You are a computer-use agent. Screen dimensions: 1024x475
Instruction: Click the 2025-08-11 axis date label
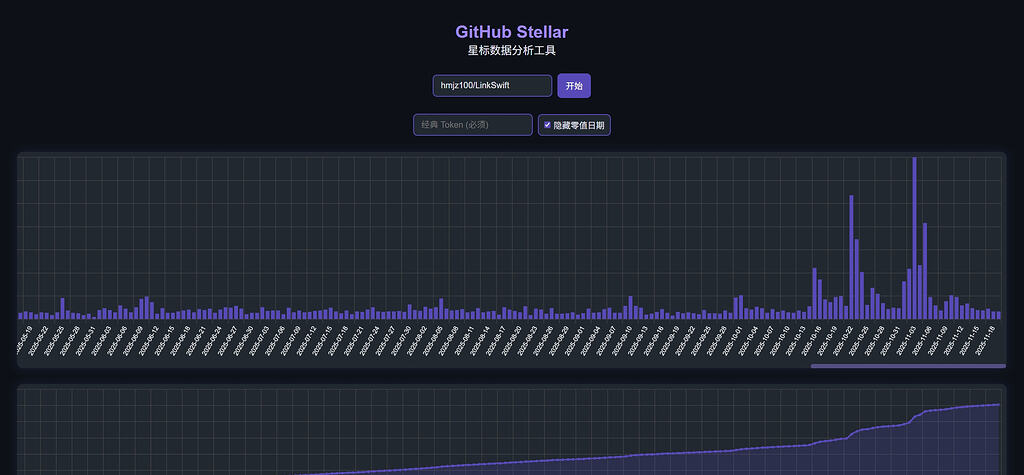point(463,340)
